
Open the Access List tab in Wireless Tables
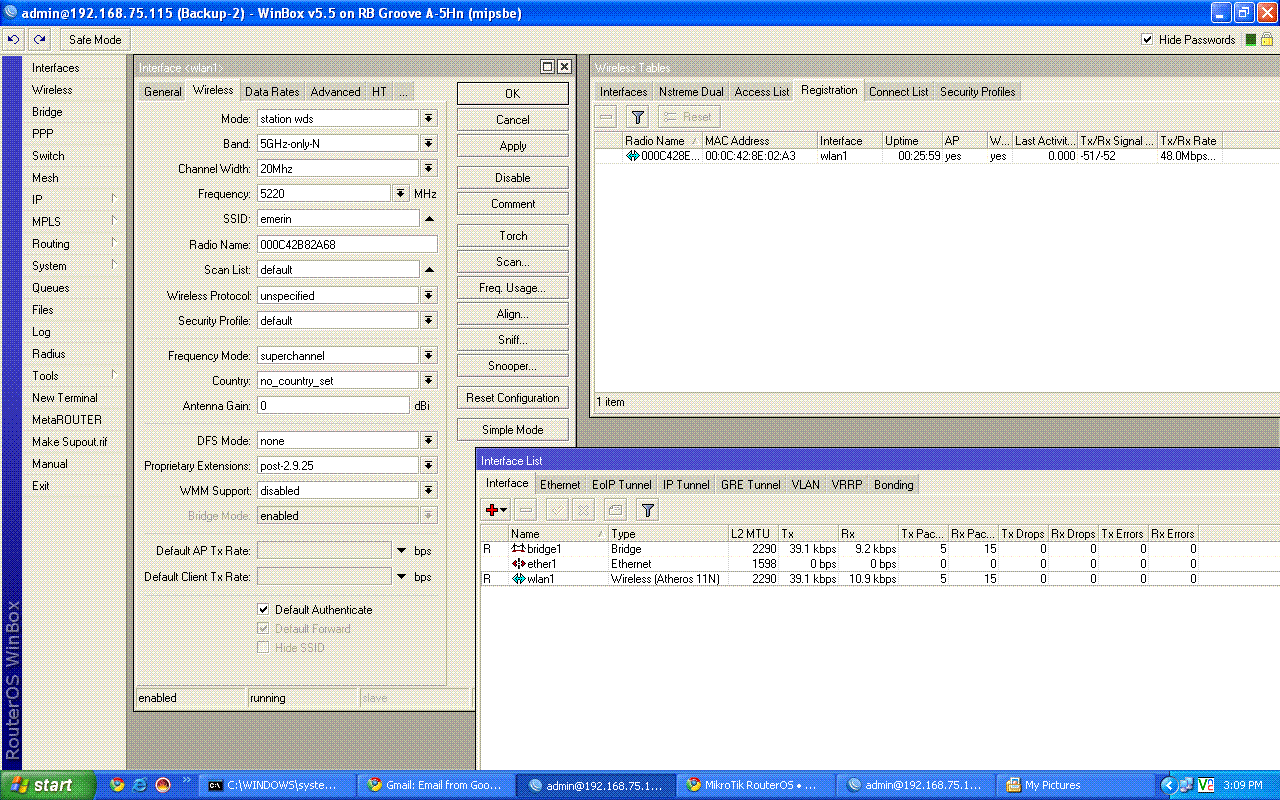(x=762, y=91)
